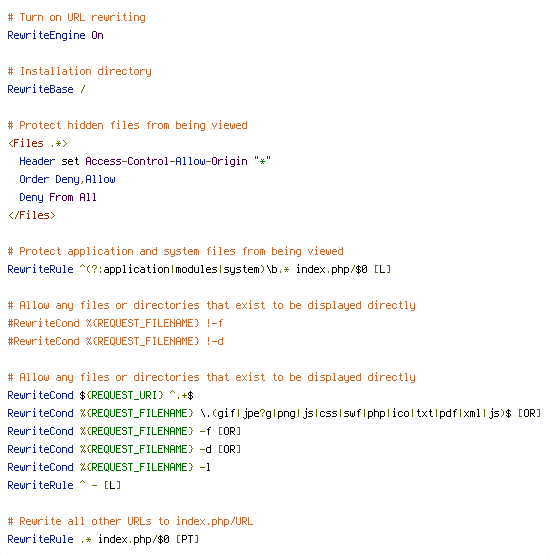Screen dimensions: 550x556
Task: Place cursor on '# Installation directory' comment
Action: (79, 71)
